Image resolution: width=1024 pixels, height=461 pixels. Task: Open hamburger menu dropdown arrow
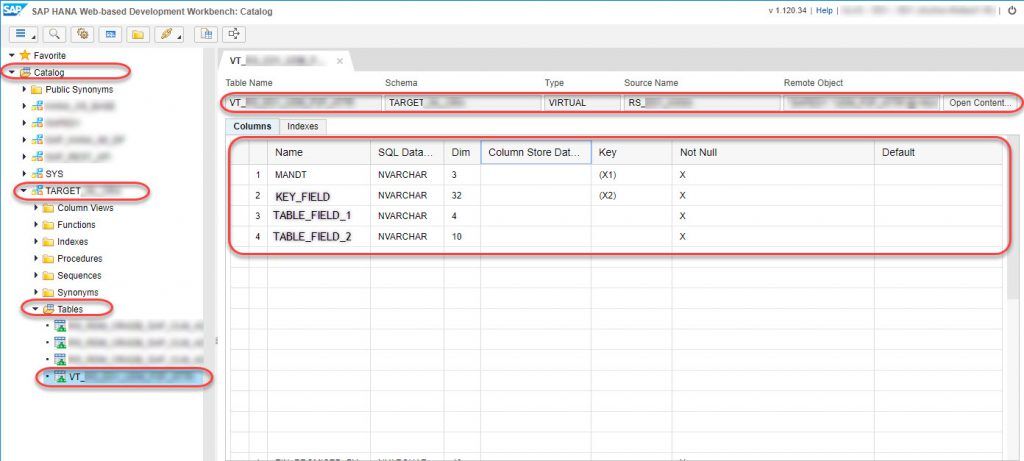(x=33, y=37)
